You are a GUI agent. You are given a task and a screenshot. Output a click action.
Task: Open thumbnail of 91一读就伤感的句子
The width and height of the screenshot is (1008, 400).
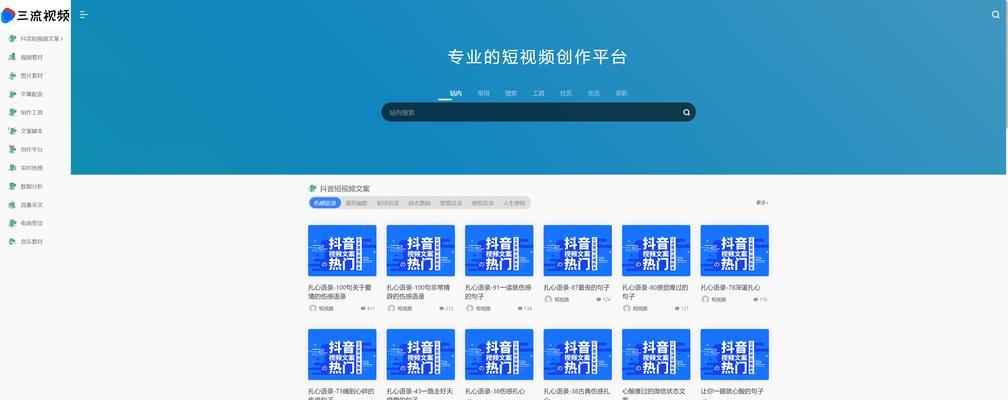point(499,251)
